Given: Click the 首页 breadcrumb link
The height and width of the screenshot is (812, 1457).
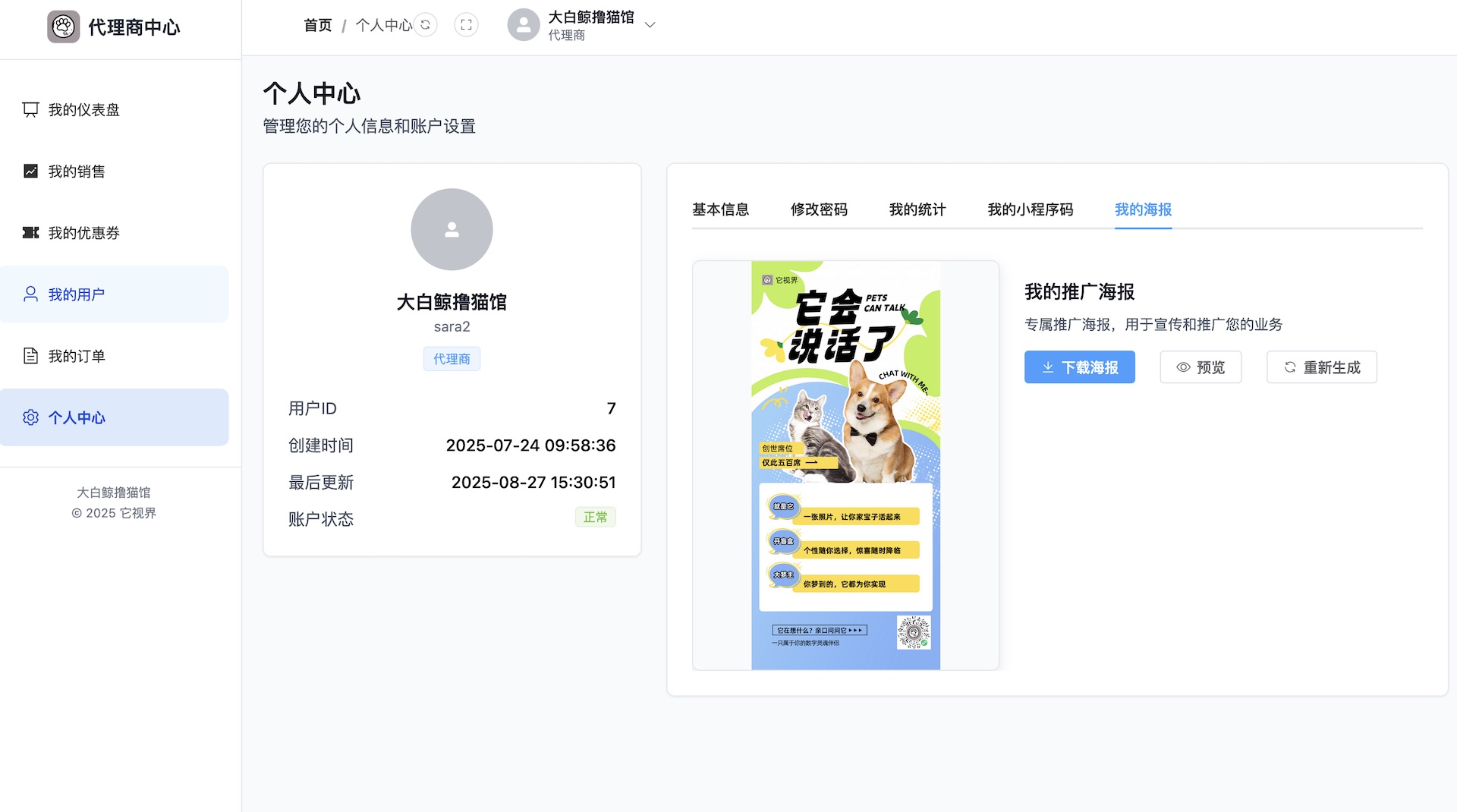Looking at the screenshot, I should pyautogui.click(x=318, y=26).
